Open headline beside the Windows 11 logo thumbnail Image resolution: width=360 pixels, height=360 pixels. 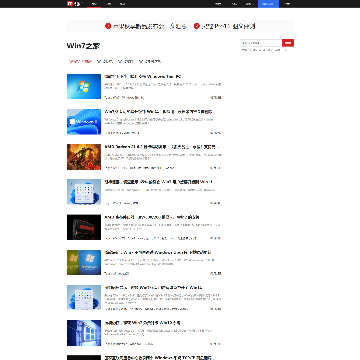pyautogui.click(x=158, y=112)
